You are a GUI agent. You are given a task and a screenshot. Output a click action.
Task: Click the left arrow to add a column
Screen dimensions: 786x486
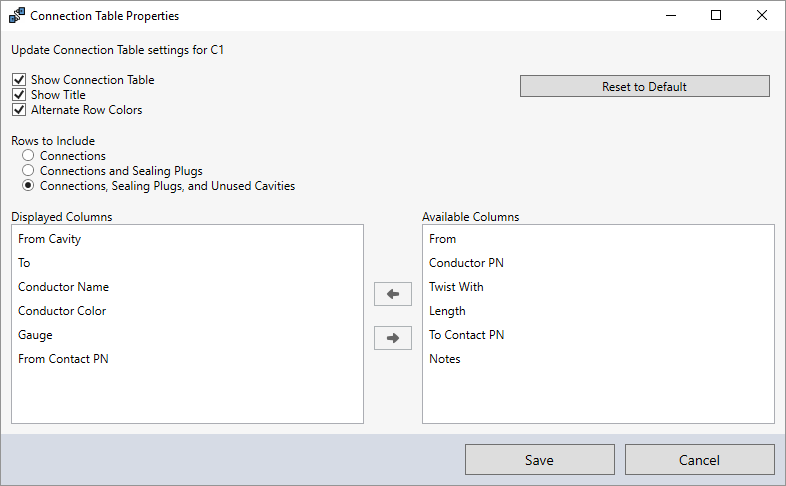point(392,294)
